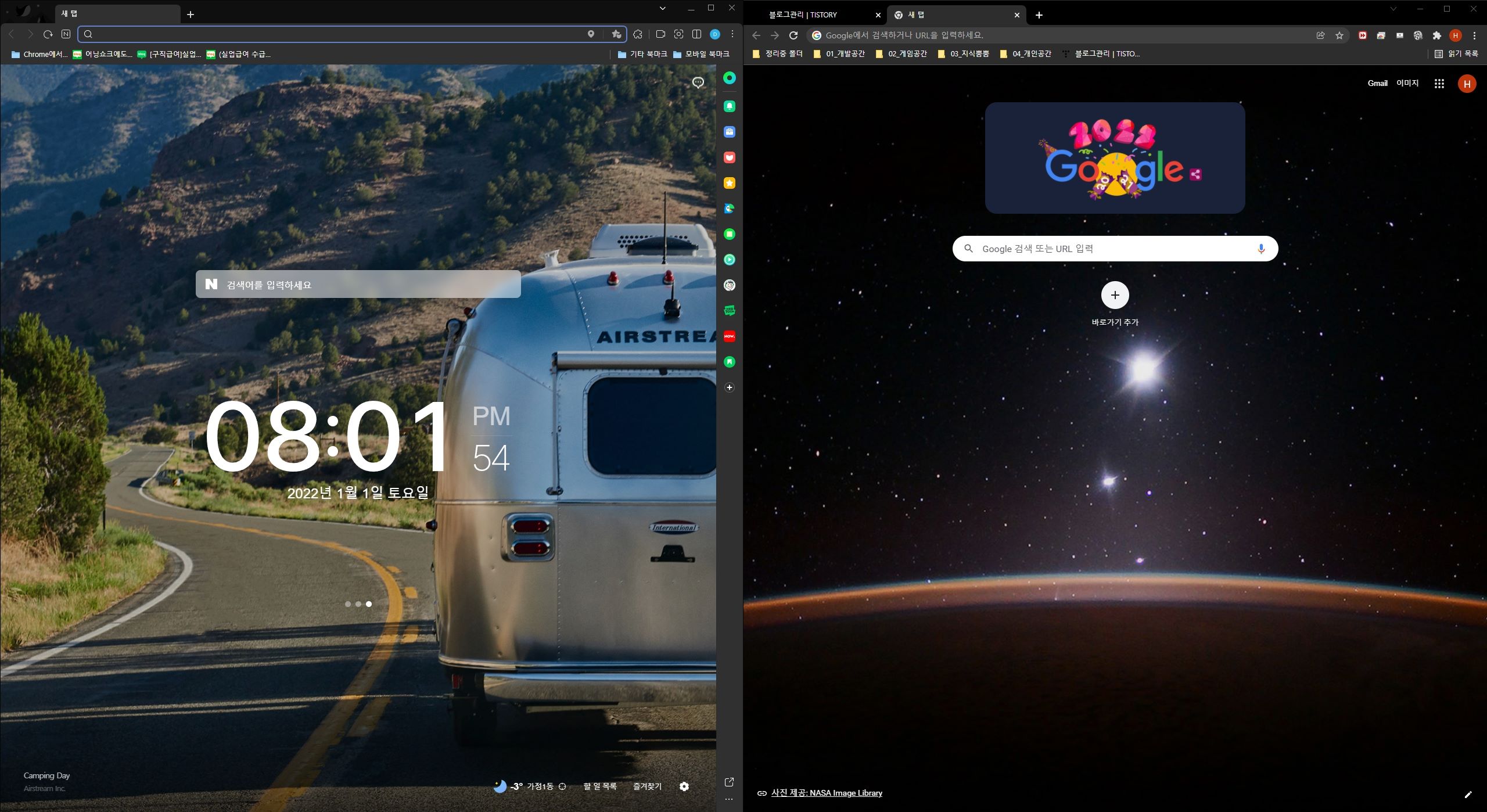Open the 어닝쇼크에도 blog bookmark
This screenshot has height=812, width=1487.
103,54
